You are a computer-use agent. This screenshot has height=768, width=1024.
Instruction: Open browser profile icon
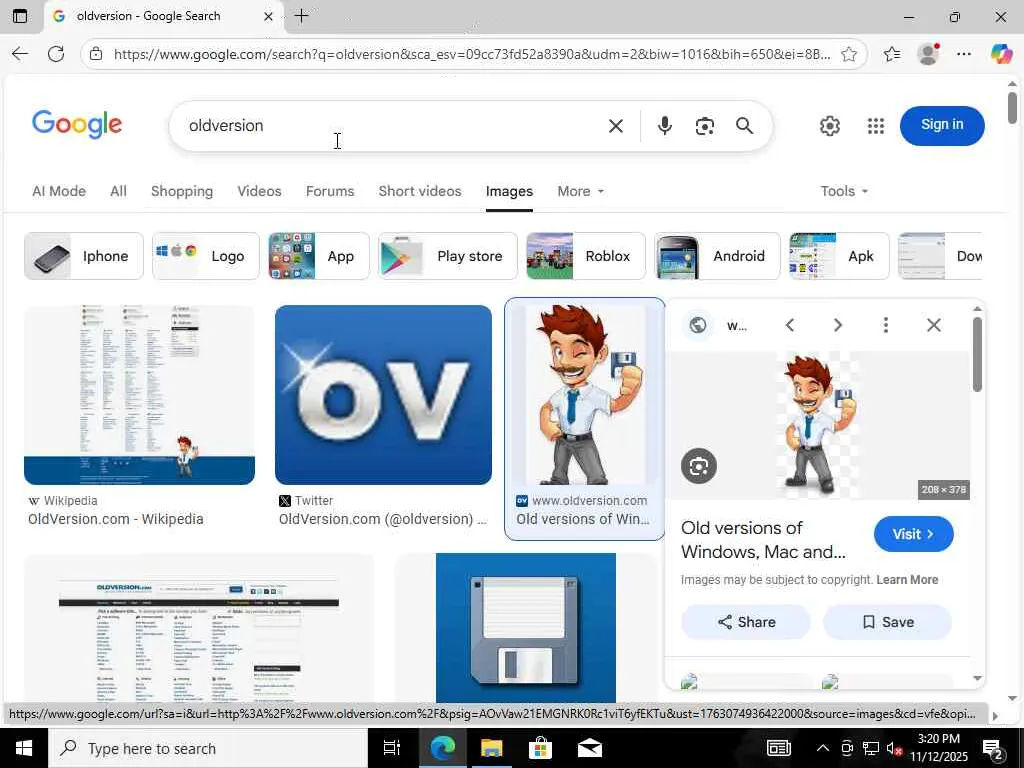coord(928,54)
